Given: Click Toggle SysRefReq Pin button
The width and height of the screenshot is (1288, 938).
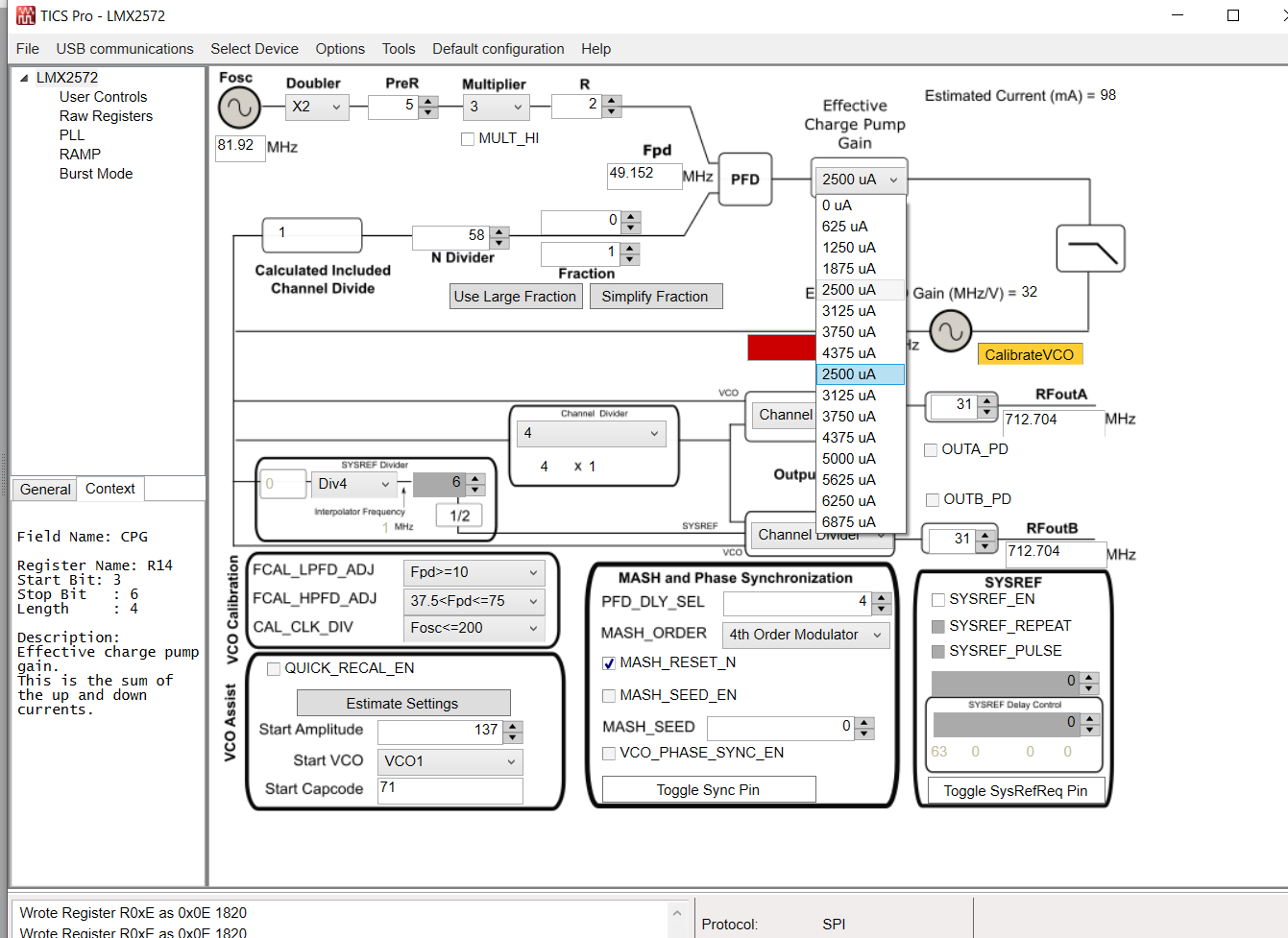Looking at the screenshot, I should click(1016, 791).
